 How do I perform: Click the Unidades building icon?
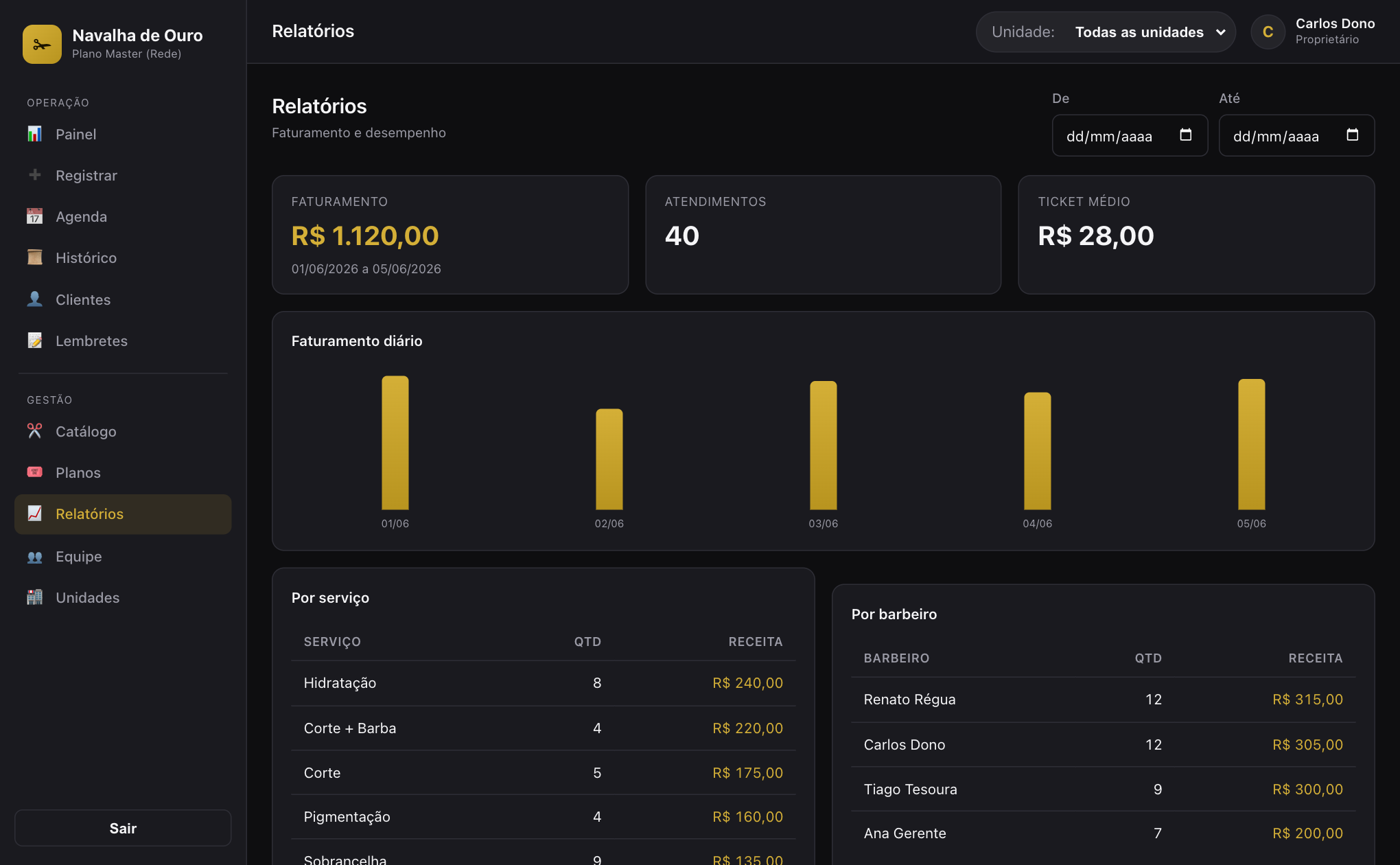[x=34, y=597]
